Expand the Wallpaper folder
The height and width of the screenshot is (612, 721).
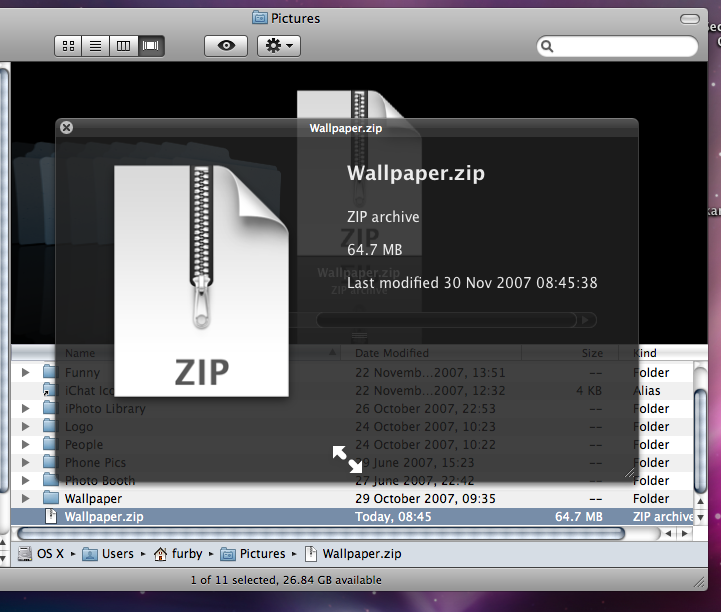[26, 498]
